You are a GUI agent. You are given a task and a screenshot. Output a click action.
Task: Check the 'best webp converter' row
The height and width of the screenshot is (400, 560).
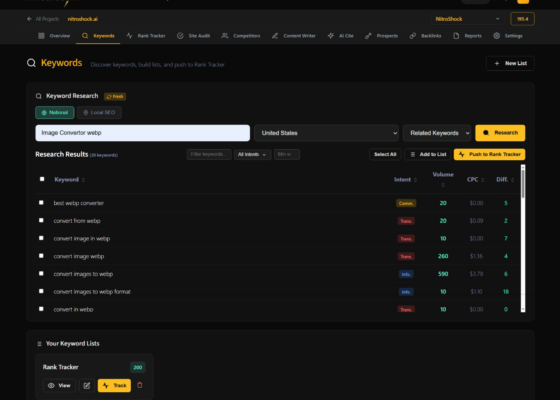pos(41,202)
